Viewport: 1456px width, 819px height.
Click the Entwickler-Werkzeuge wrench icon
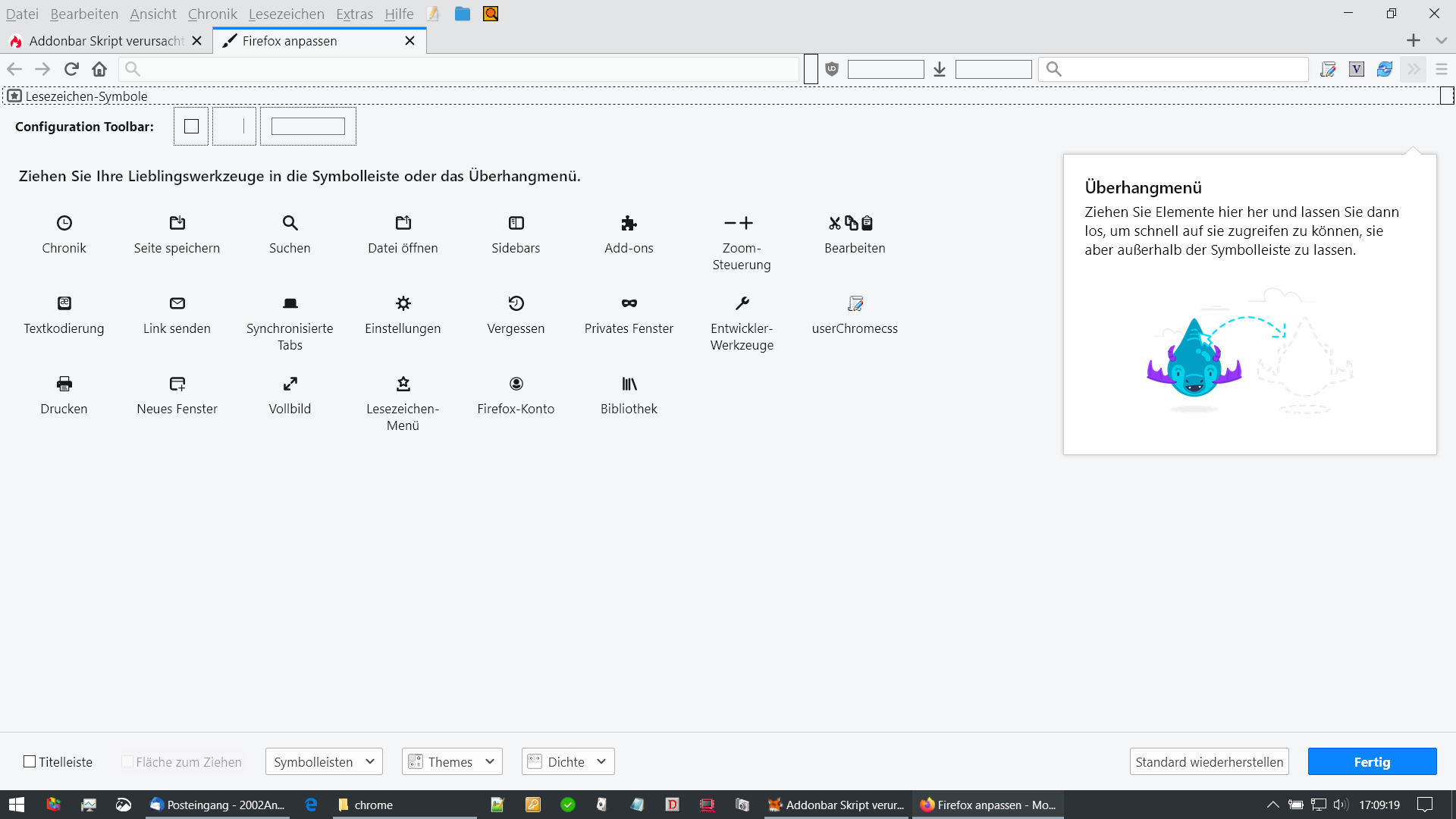tap(742, 303)
